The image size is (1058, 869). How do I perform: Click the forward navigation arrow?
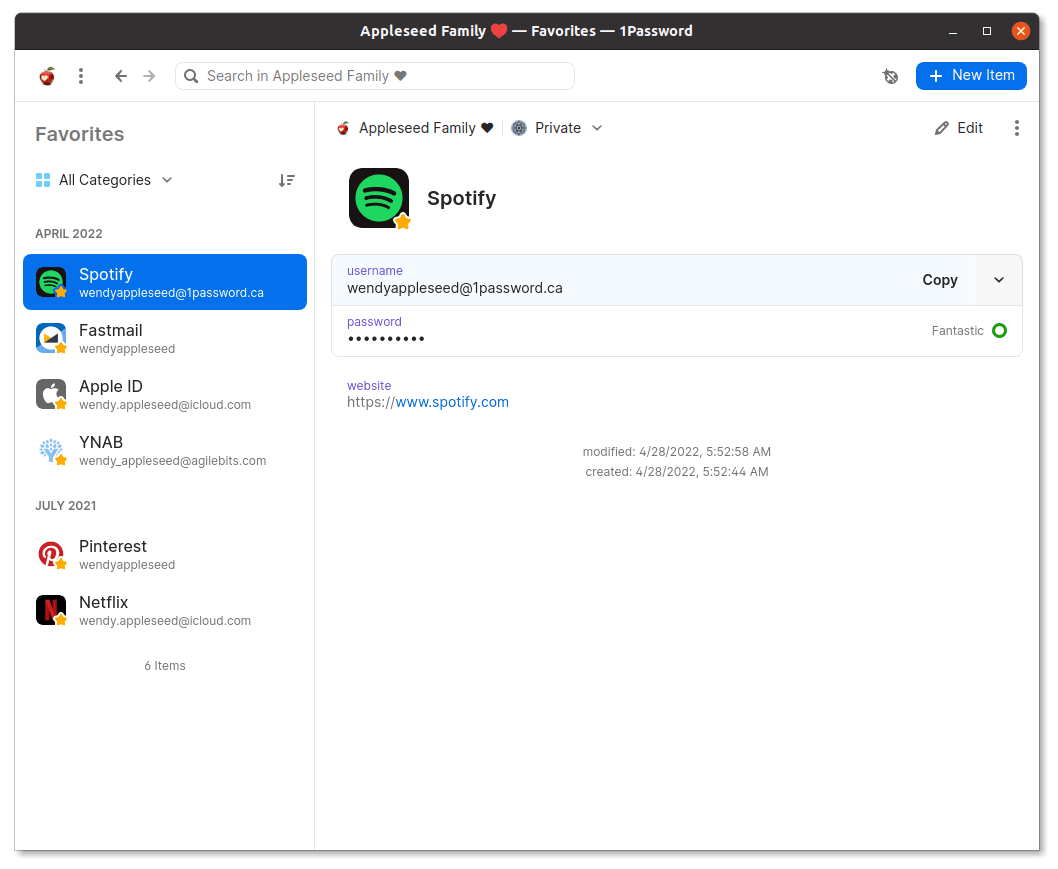coord(149,76)
